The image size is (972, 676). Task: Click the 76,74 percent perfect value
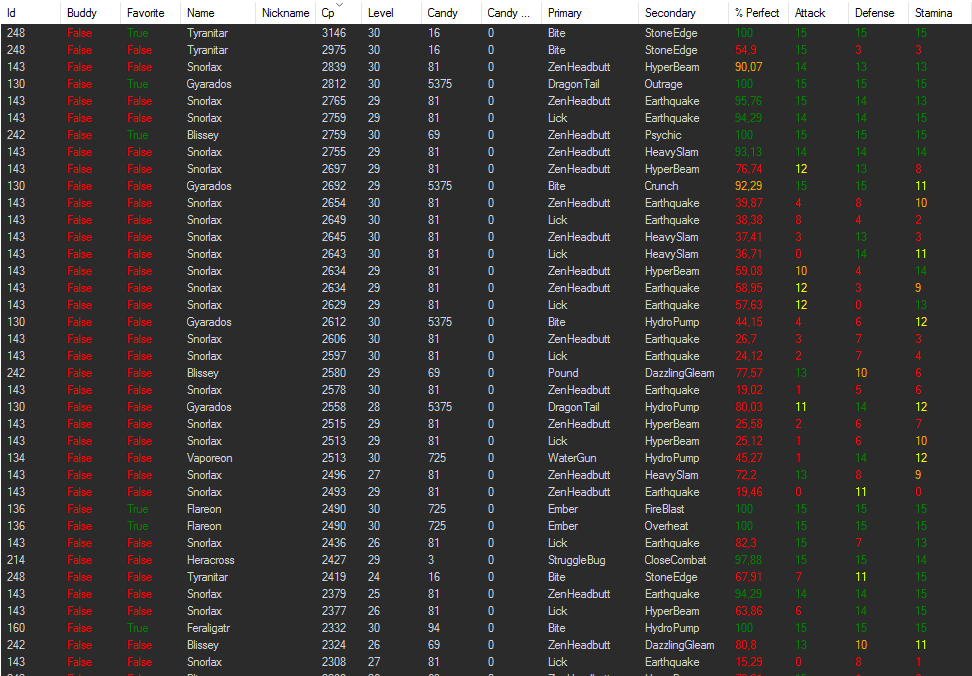(748, 169)
